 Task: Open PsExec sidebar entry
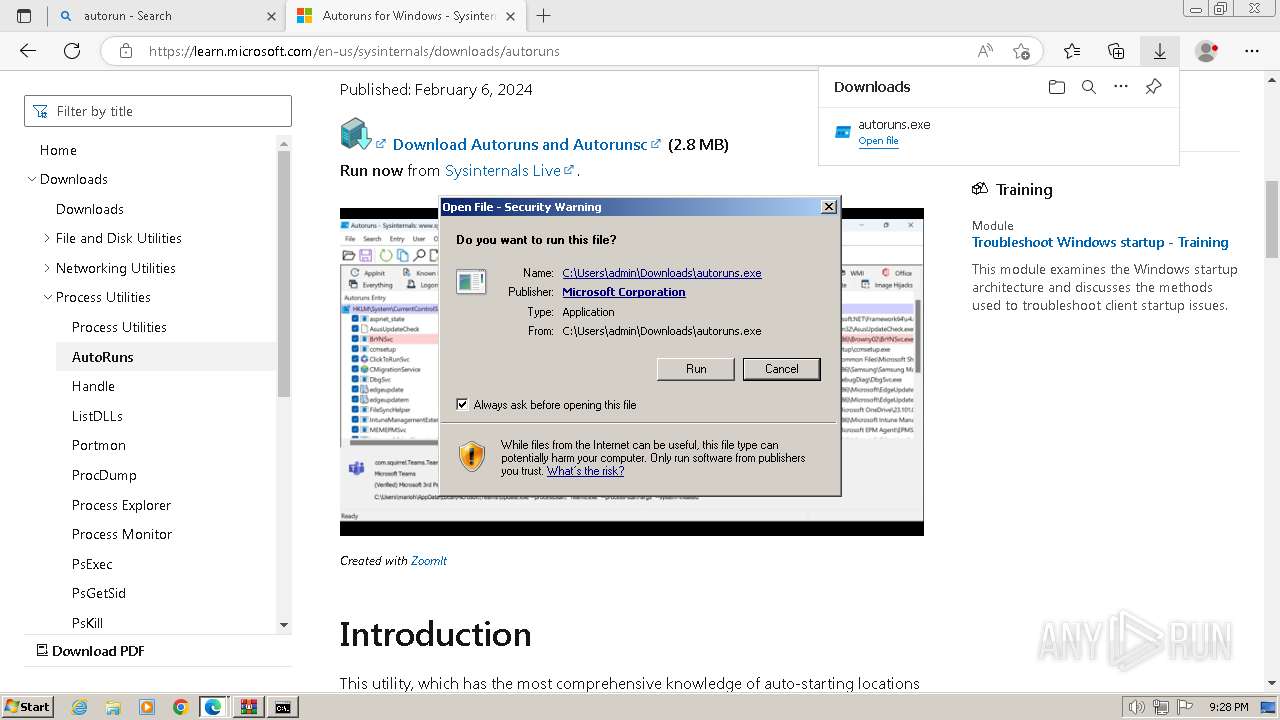92,564
